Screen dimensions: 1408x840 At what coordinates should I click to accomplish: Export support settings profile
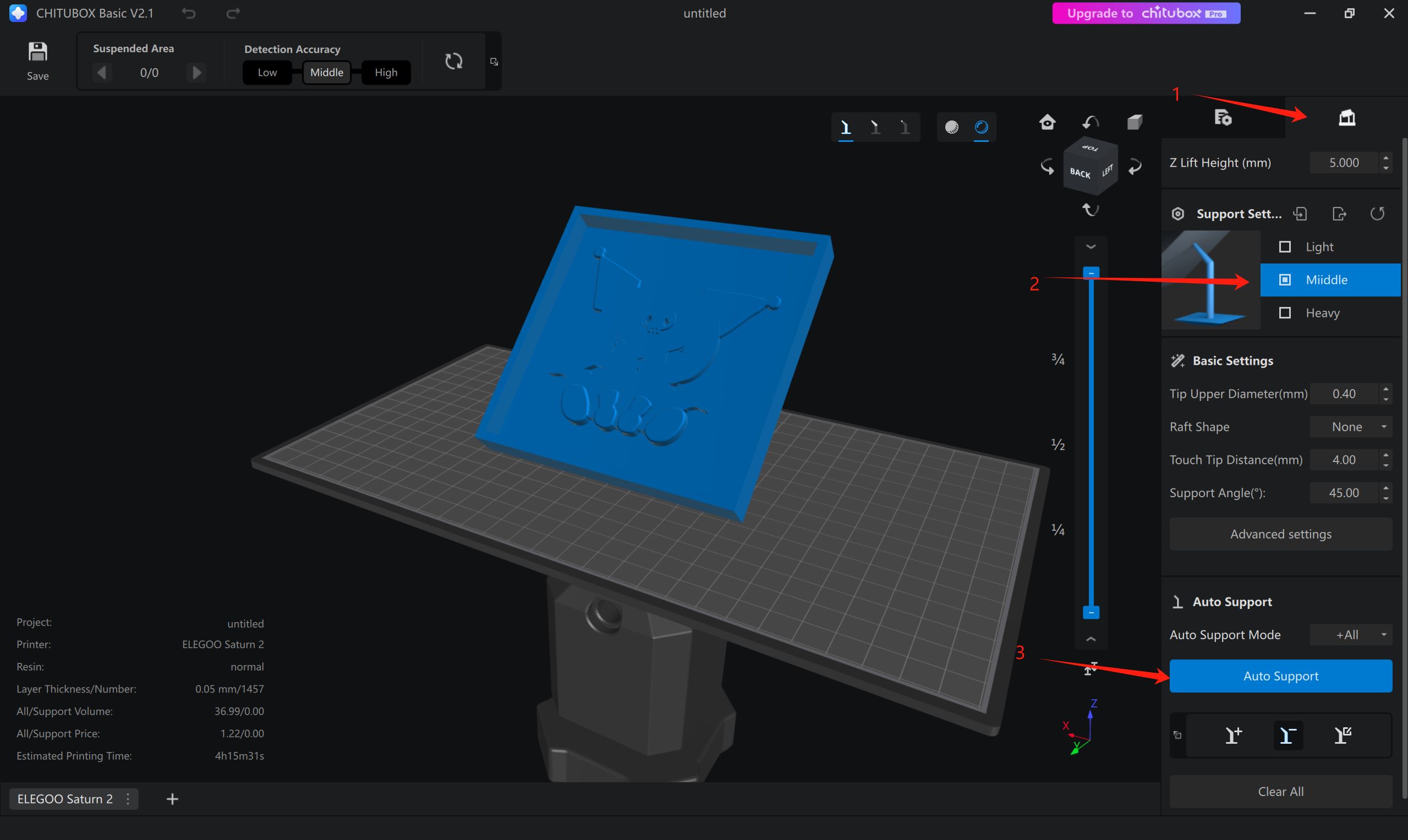click(1339, 214)
